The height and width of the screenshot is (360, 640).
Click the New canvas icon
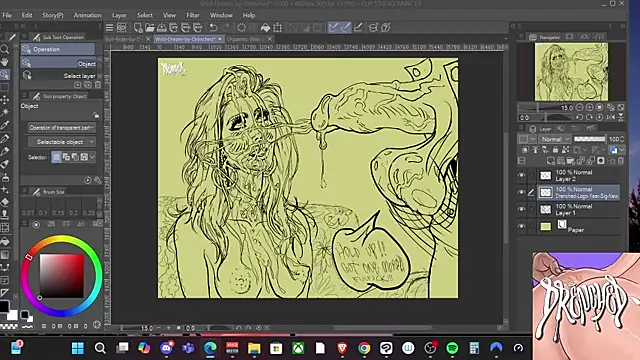138,27
